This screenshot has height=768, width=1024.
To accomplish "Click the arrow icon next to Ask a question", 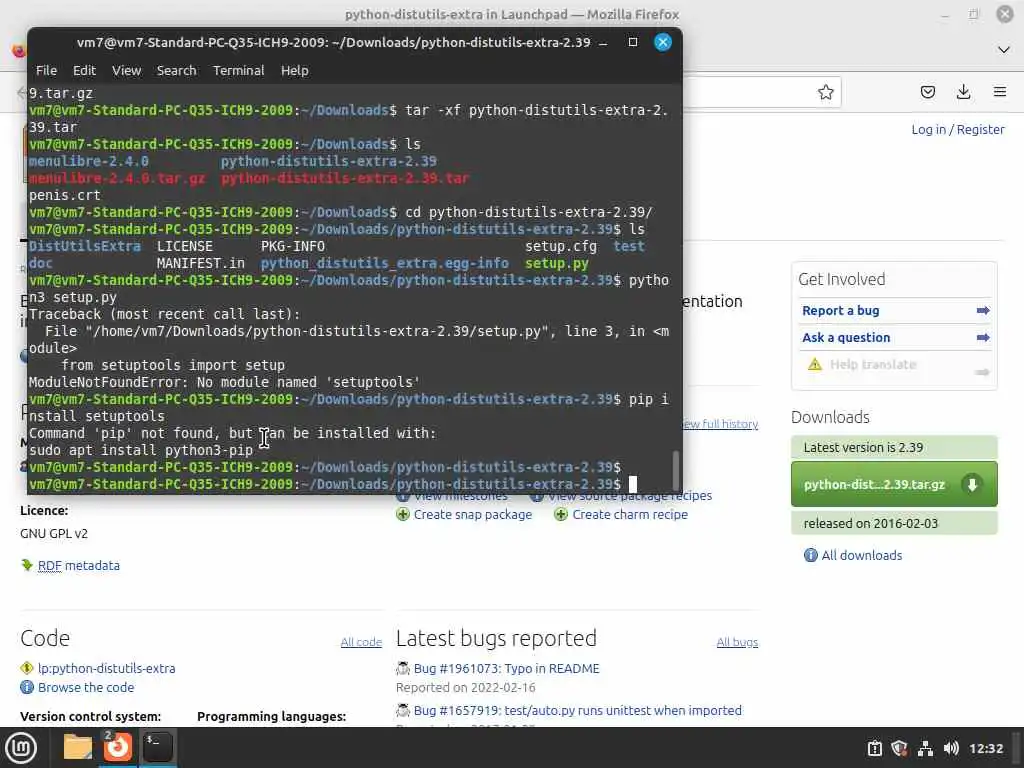I will pos(983,338).
